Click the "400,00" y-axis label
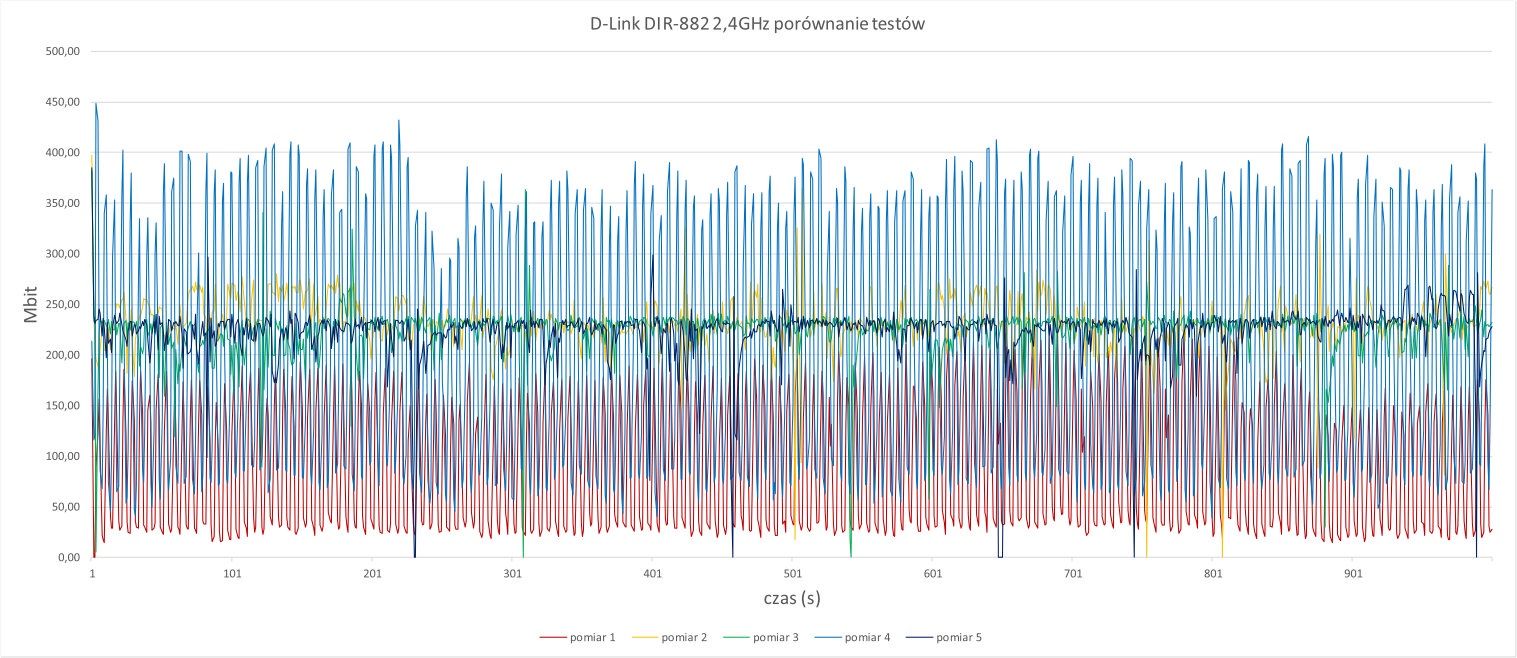The image size is (1517, 658). tap(64, 152)
